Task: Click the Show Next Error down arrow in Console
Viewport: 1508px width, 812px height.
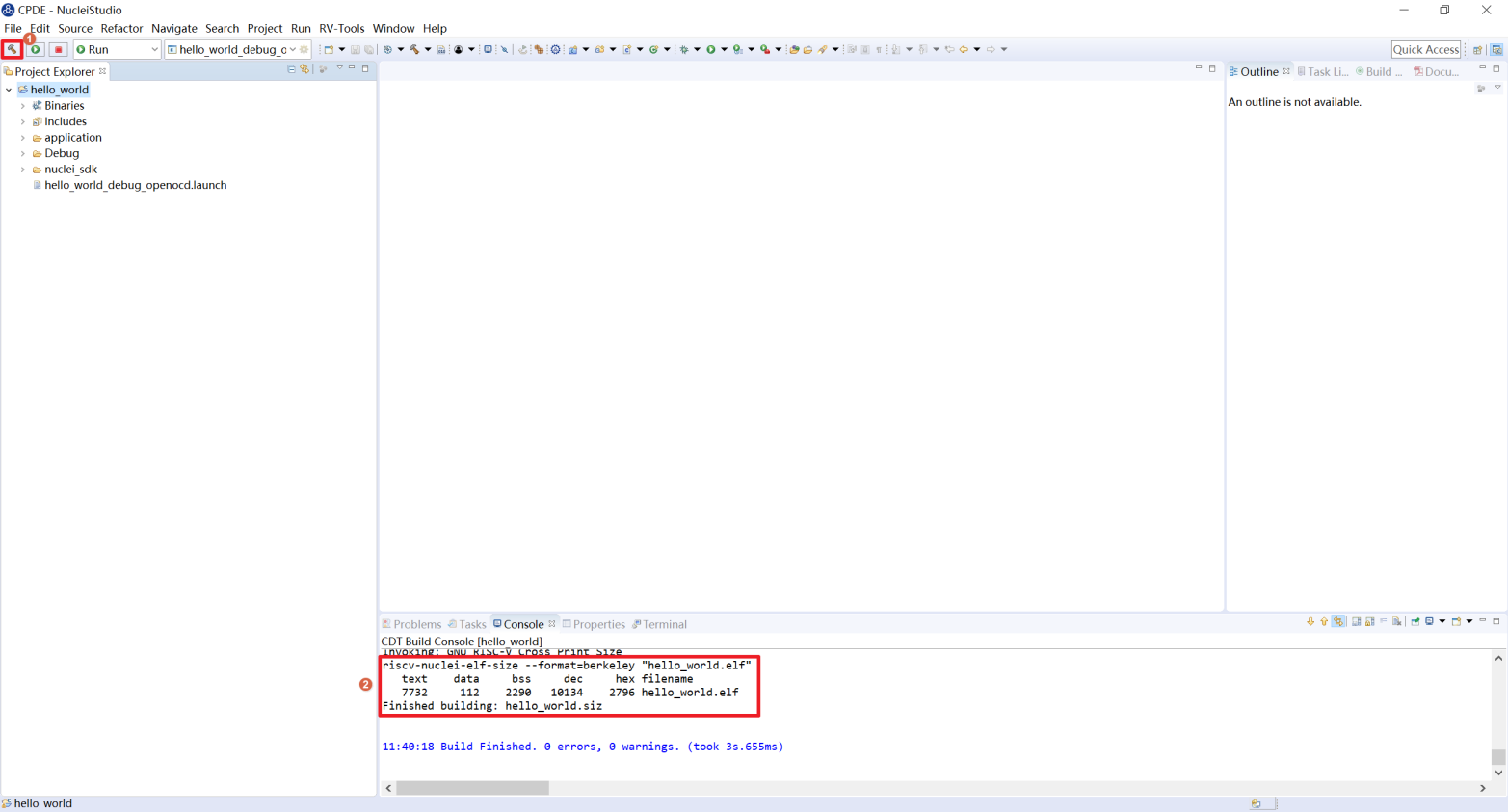Action: click(x=1310, y=621)
